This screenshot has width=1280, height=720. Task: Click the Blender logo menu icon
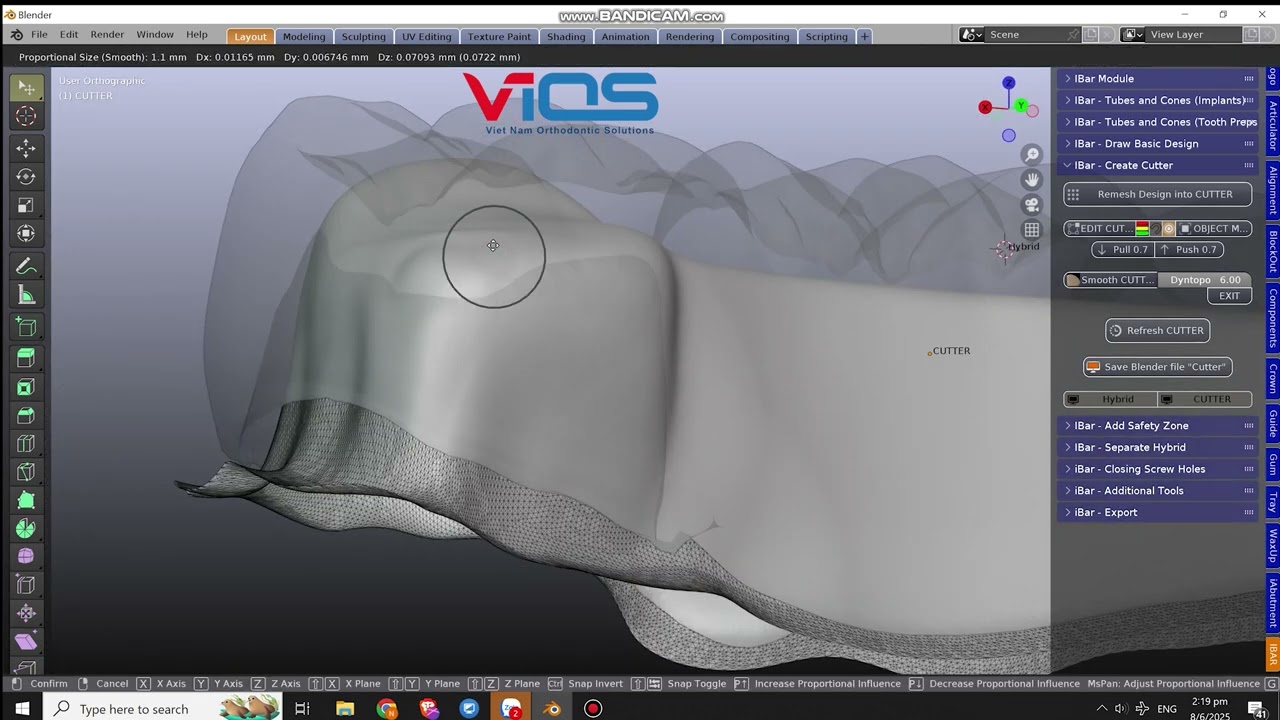point(16,35)
